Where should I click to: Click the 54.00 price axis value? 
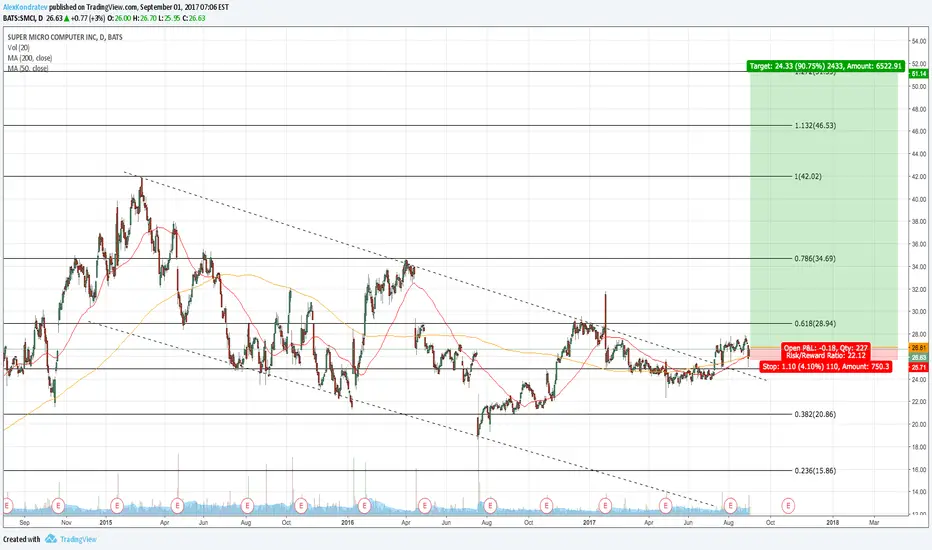[x=918, y=41]
